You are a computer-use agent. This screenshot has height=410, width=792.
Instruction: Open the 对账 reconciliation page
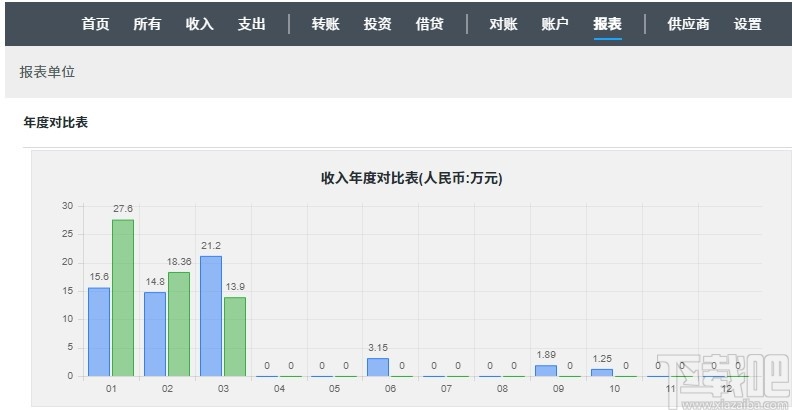click(x=503, y=24)
